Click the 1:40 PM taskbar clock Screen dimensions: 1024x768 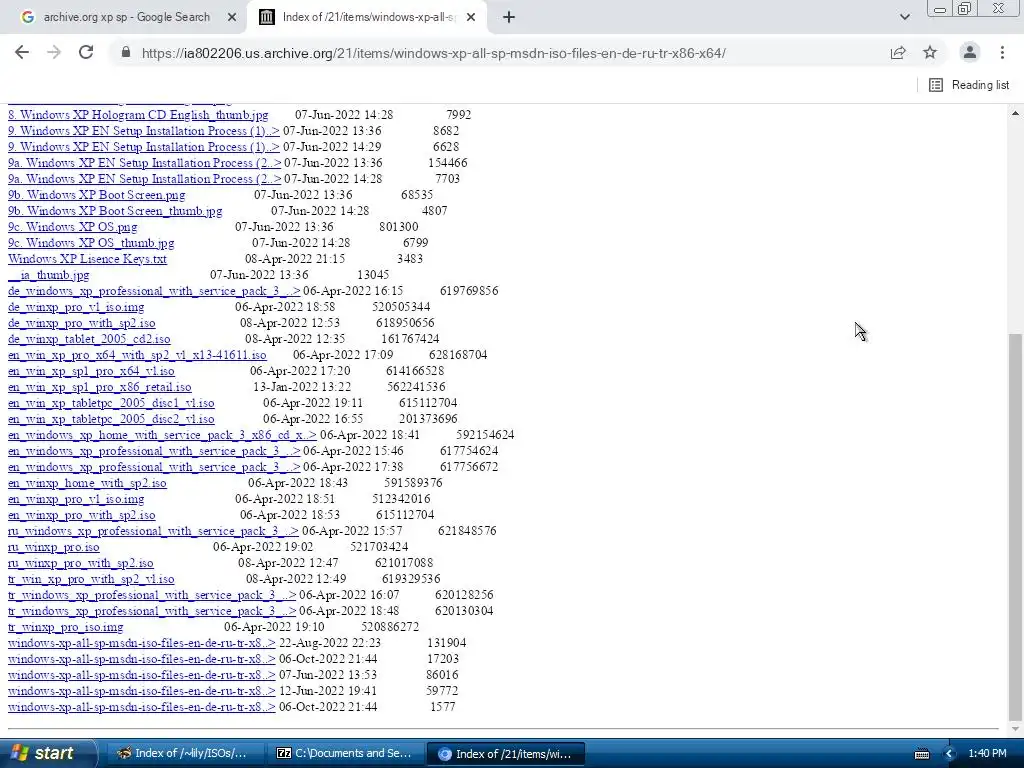(987, 753)
